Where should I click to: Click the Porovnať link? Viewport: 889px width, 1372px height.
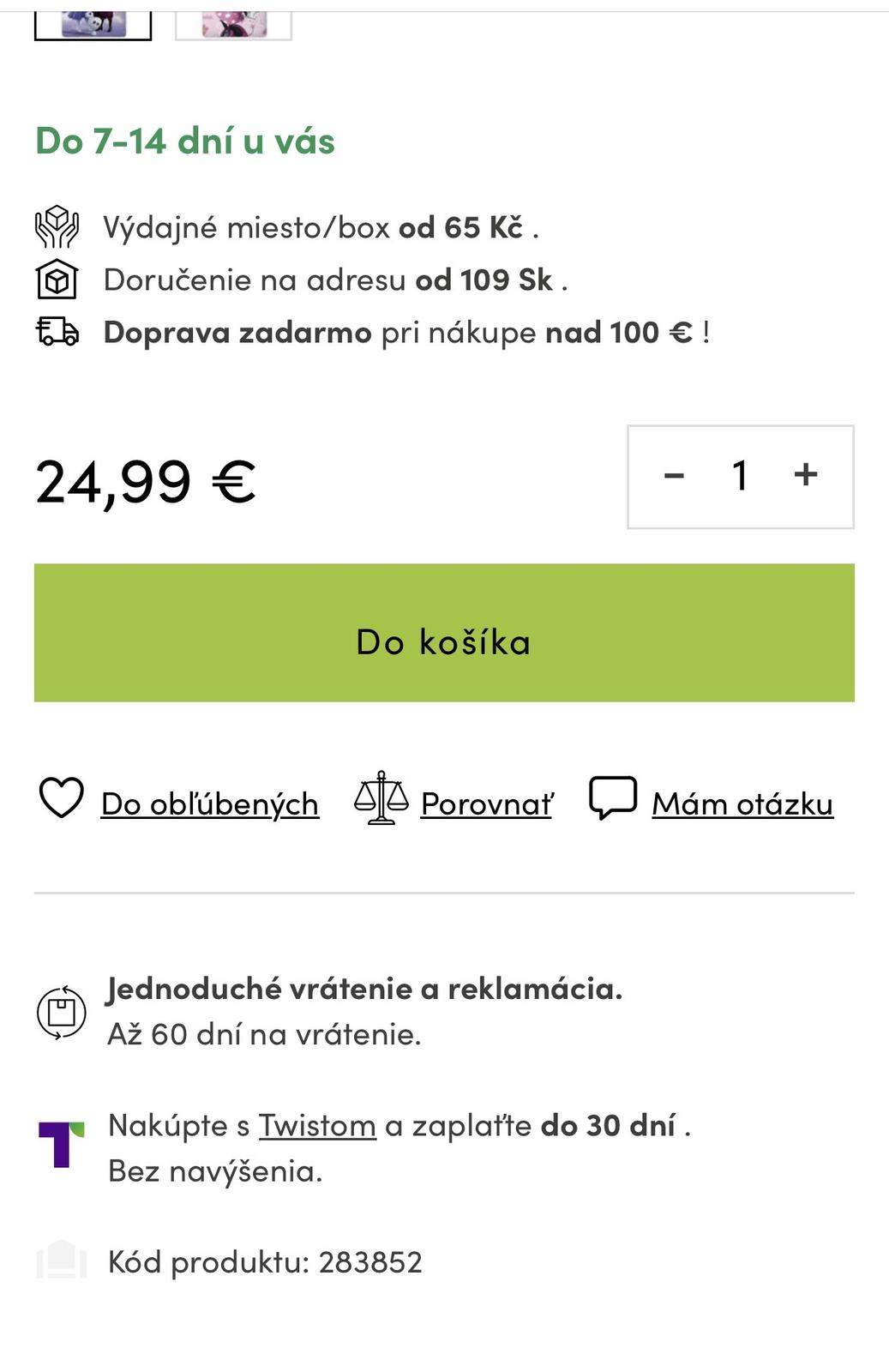click(x=487, y=804)
